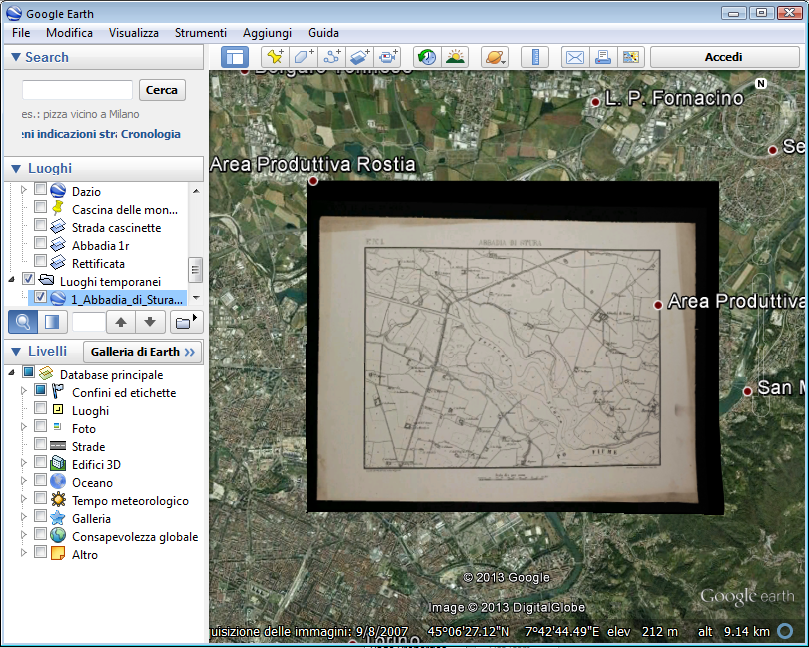Enable the Strade layer

tap(40, 445)
